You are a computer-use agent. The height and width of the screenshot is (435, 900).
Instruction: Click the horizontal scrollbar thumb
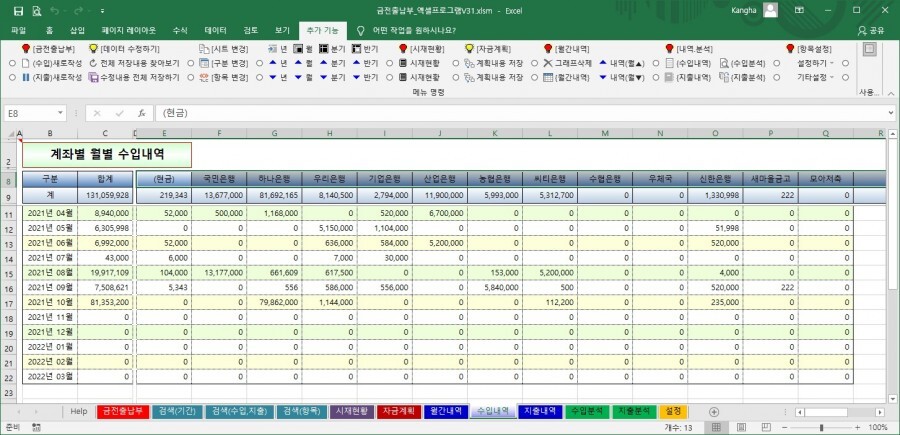pyautogui.click(x=826, y=412)
